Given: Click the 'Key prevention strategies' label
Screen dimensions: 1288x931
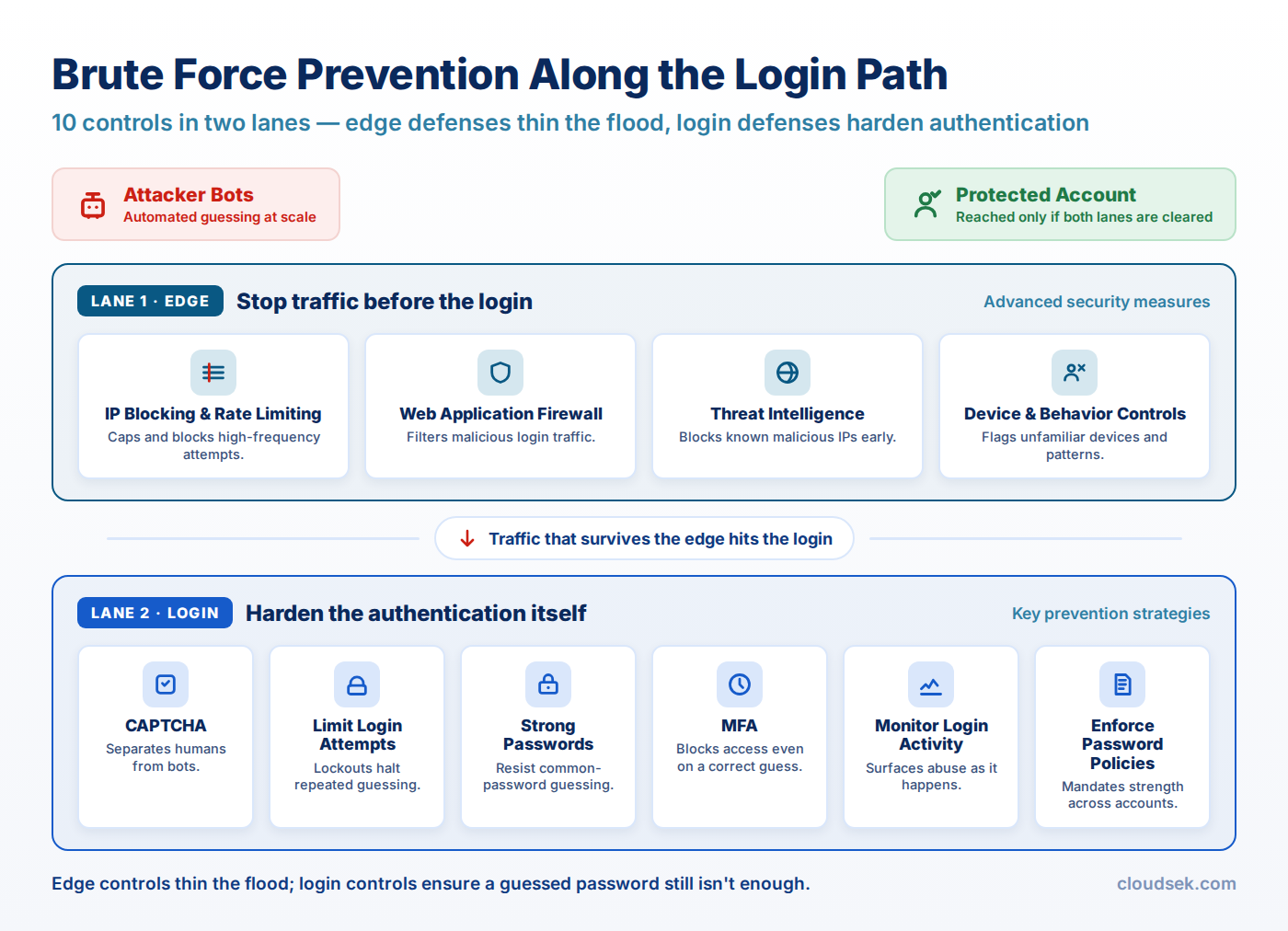Looking at the screenshot, I should pos(1111,614).
